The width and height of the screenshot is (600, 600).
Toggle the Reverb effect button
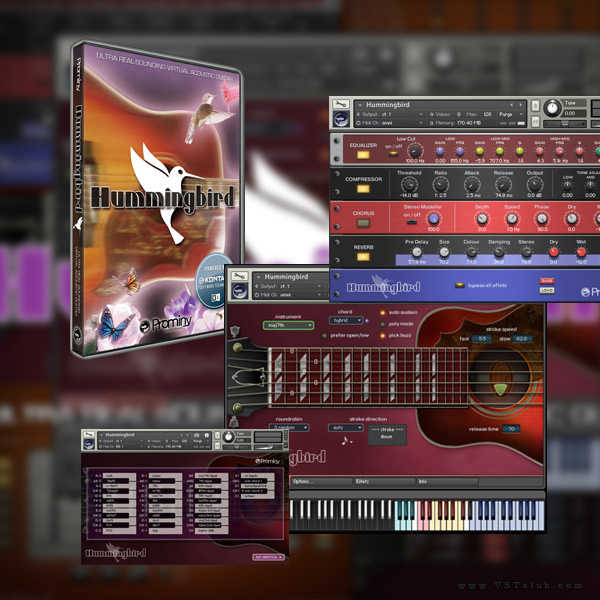pyautogui.click(x=363, y=257)
